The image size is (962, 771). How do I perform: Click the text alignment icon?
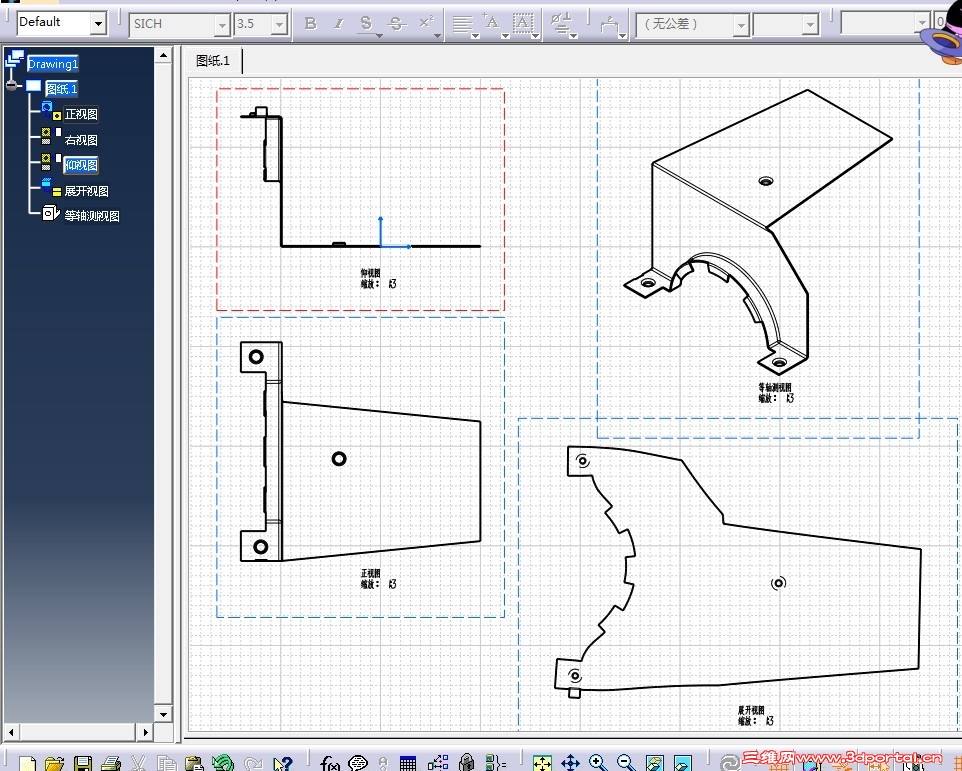(x=461, y=24)
